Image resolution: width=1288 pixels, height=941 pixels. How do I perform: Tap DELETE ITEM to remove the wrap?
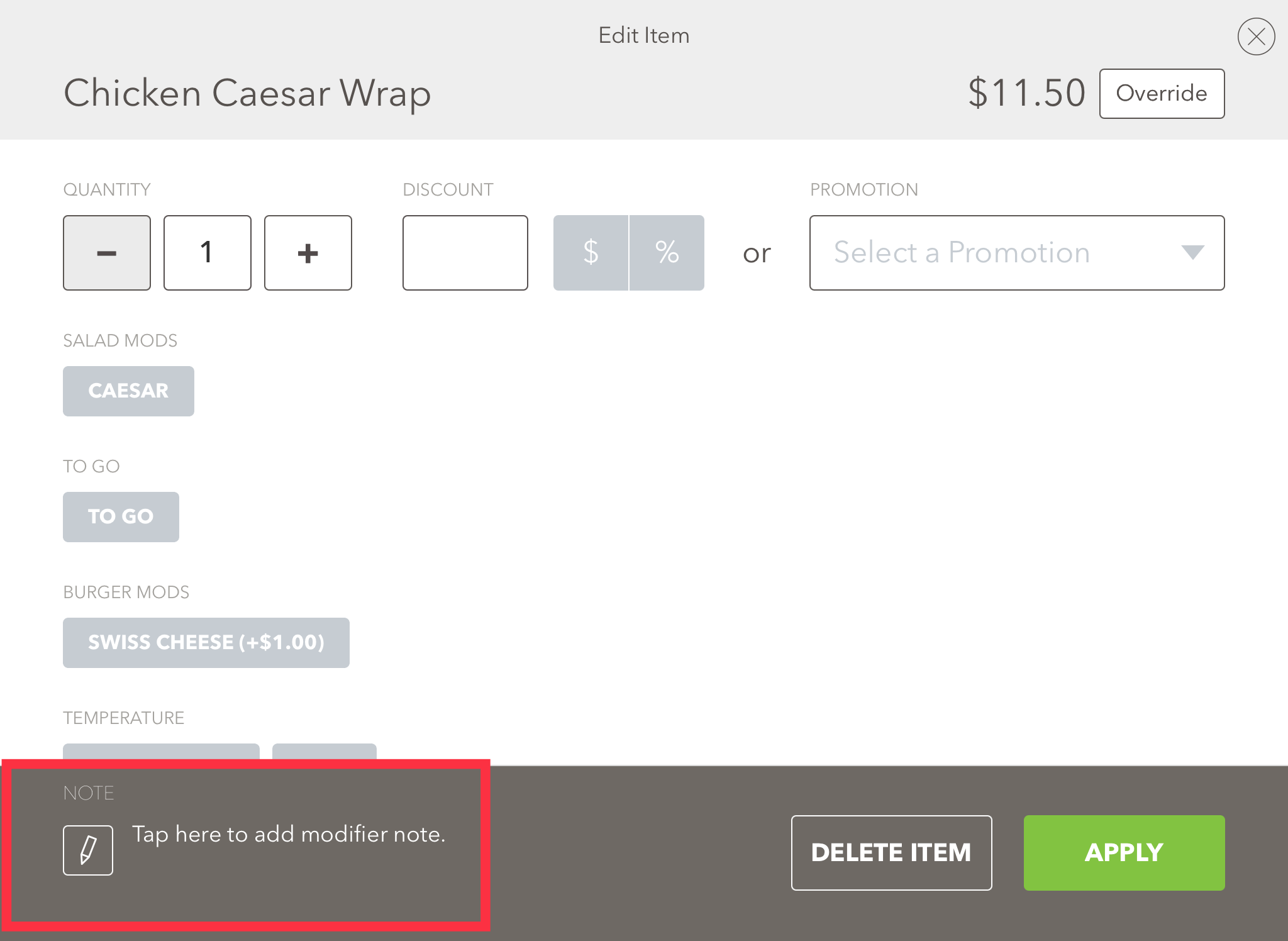(891, 852)
